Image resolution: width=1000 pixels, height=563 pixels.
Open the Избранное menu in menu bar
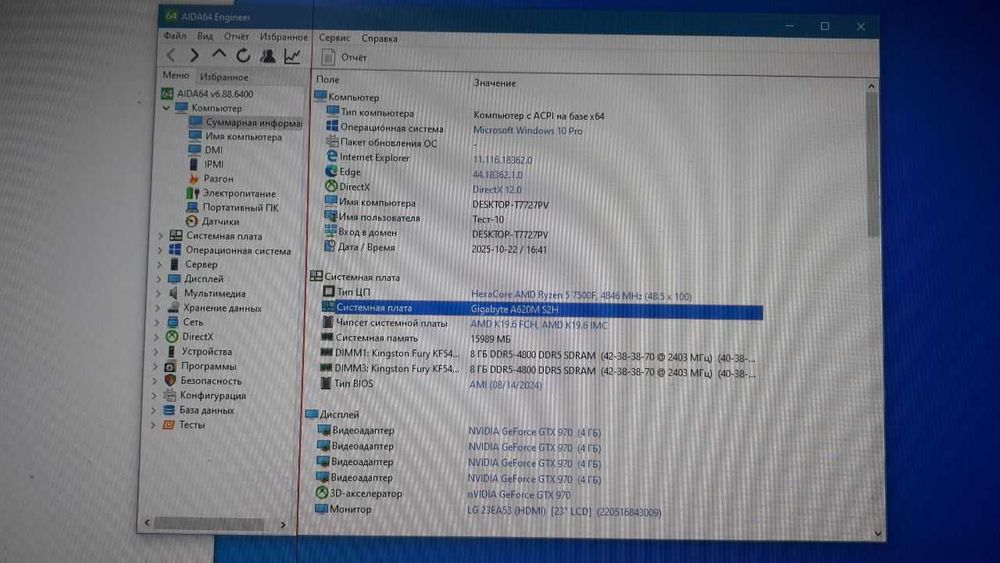point(283,37)
